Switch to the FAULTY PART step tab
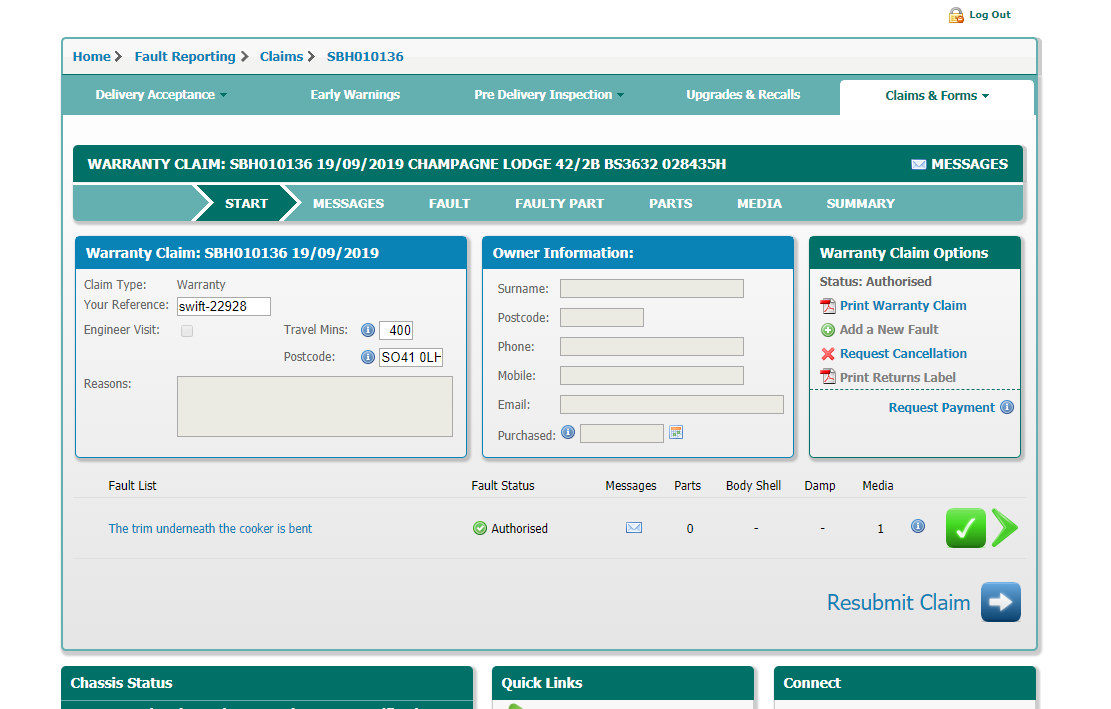1111x709 pixels. 559,203
